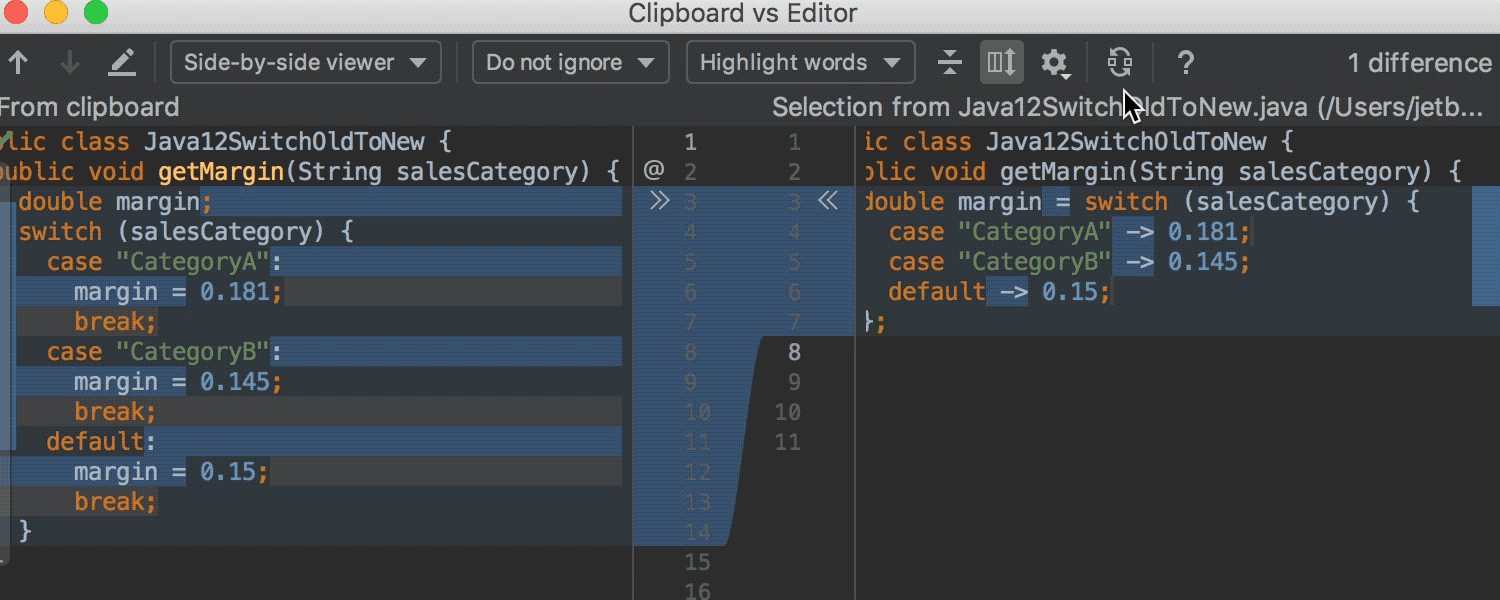Click the 1 difference counter label

(x=1419, y=63)
